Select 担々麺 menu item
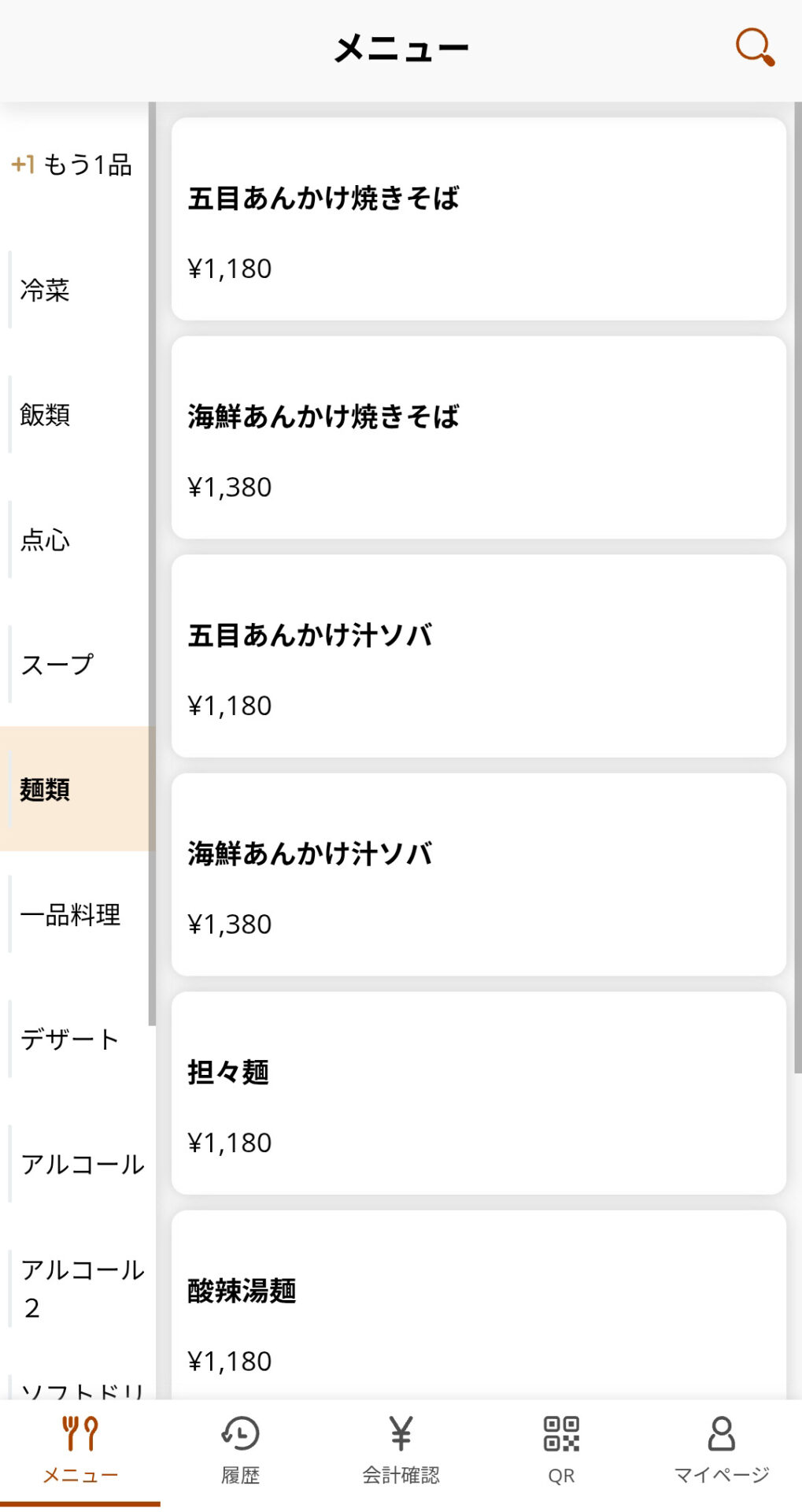The width and height of the screenshot is (802, 1512). click(479, 1093)
